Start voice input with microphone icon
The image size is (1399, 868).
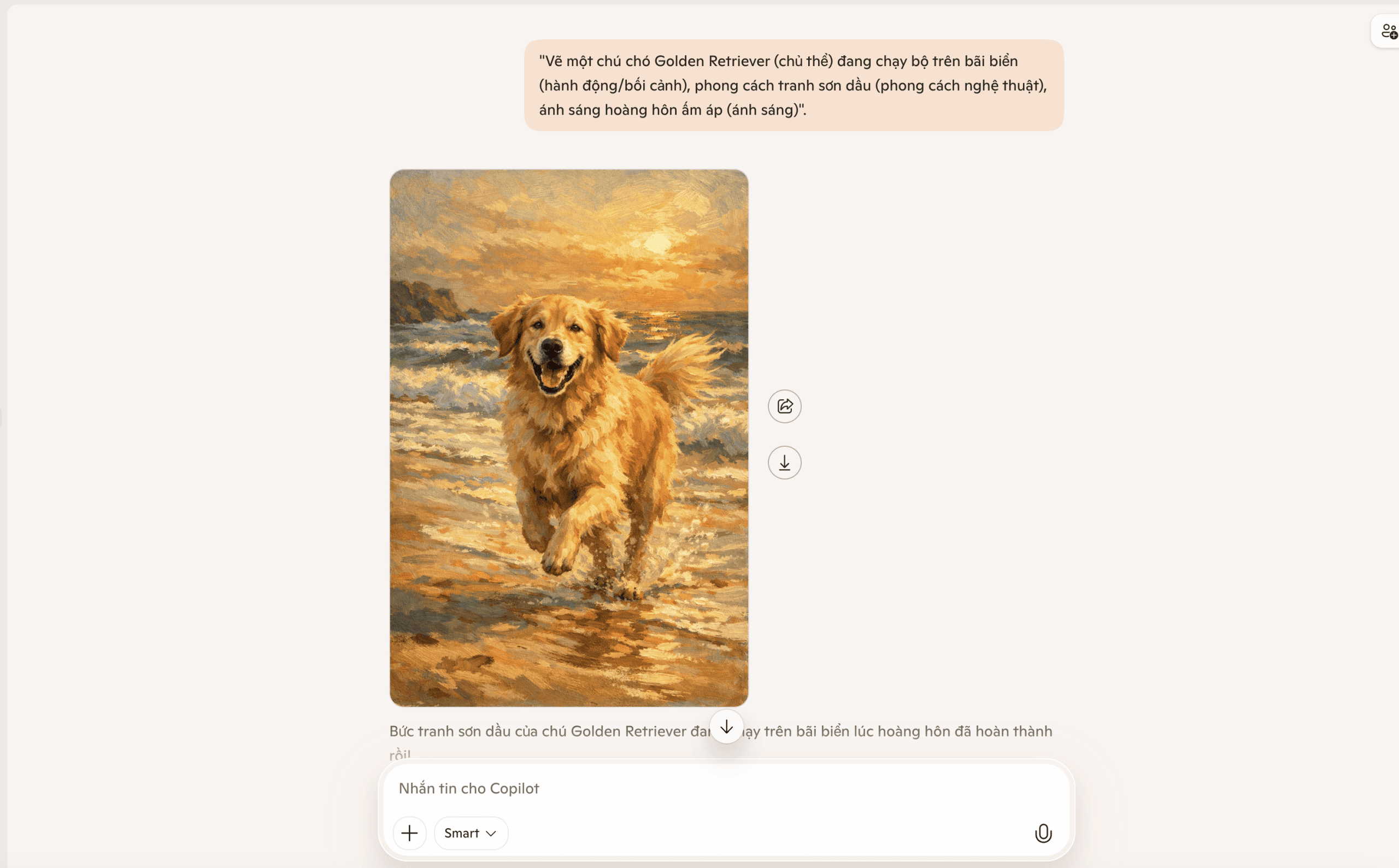(x=1043, y=833)
